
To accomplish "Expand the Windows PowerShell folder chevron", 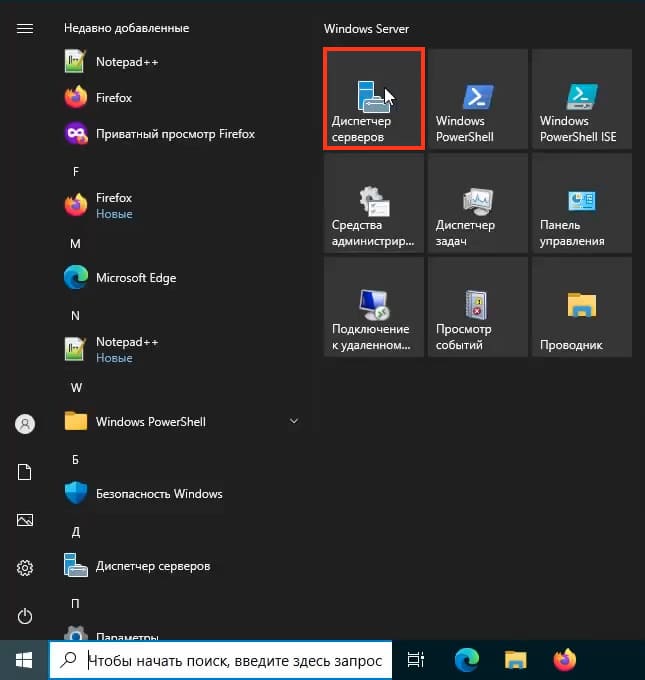I will pyautogui.click(x=294, y=421).
